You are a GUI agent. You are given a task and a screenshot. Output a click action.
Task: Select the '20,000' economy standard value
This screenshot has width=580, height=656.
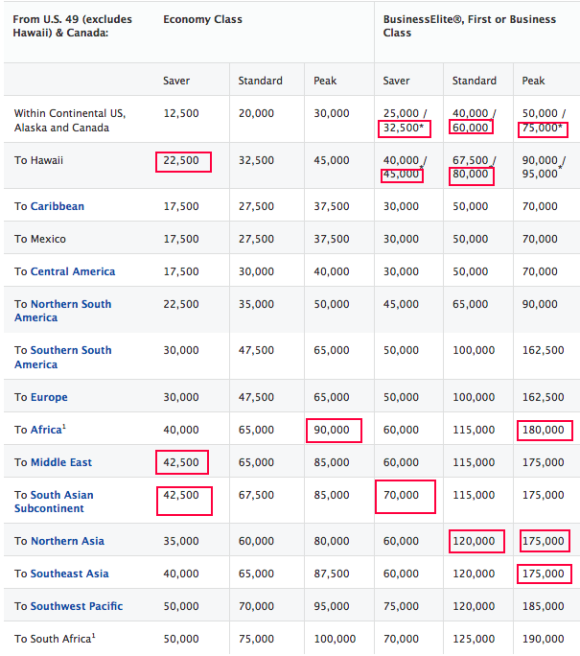[x=256, y=113]
